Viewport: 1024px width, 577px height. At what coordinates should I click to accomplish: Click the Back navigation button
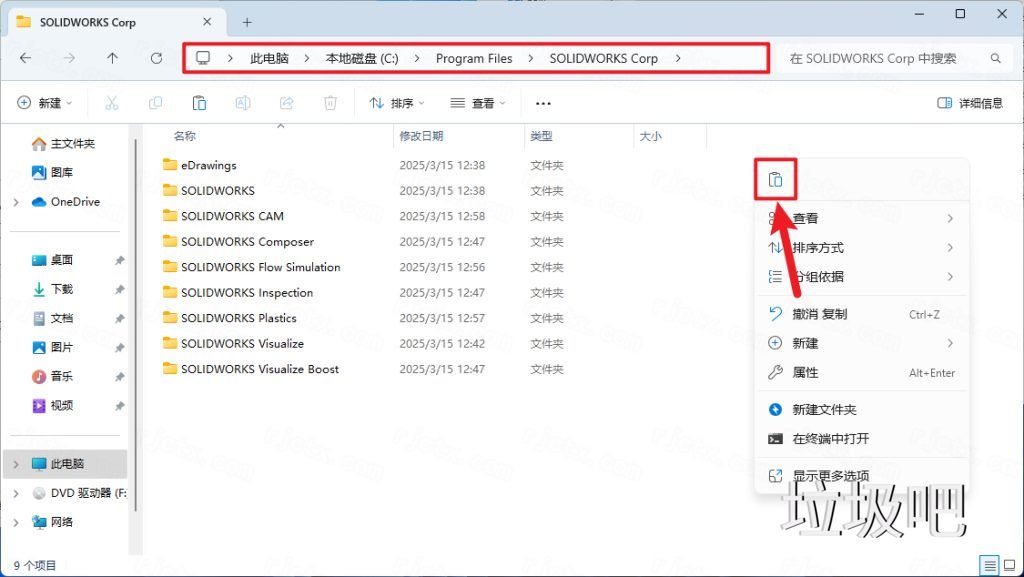(x=26, y=58)
